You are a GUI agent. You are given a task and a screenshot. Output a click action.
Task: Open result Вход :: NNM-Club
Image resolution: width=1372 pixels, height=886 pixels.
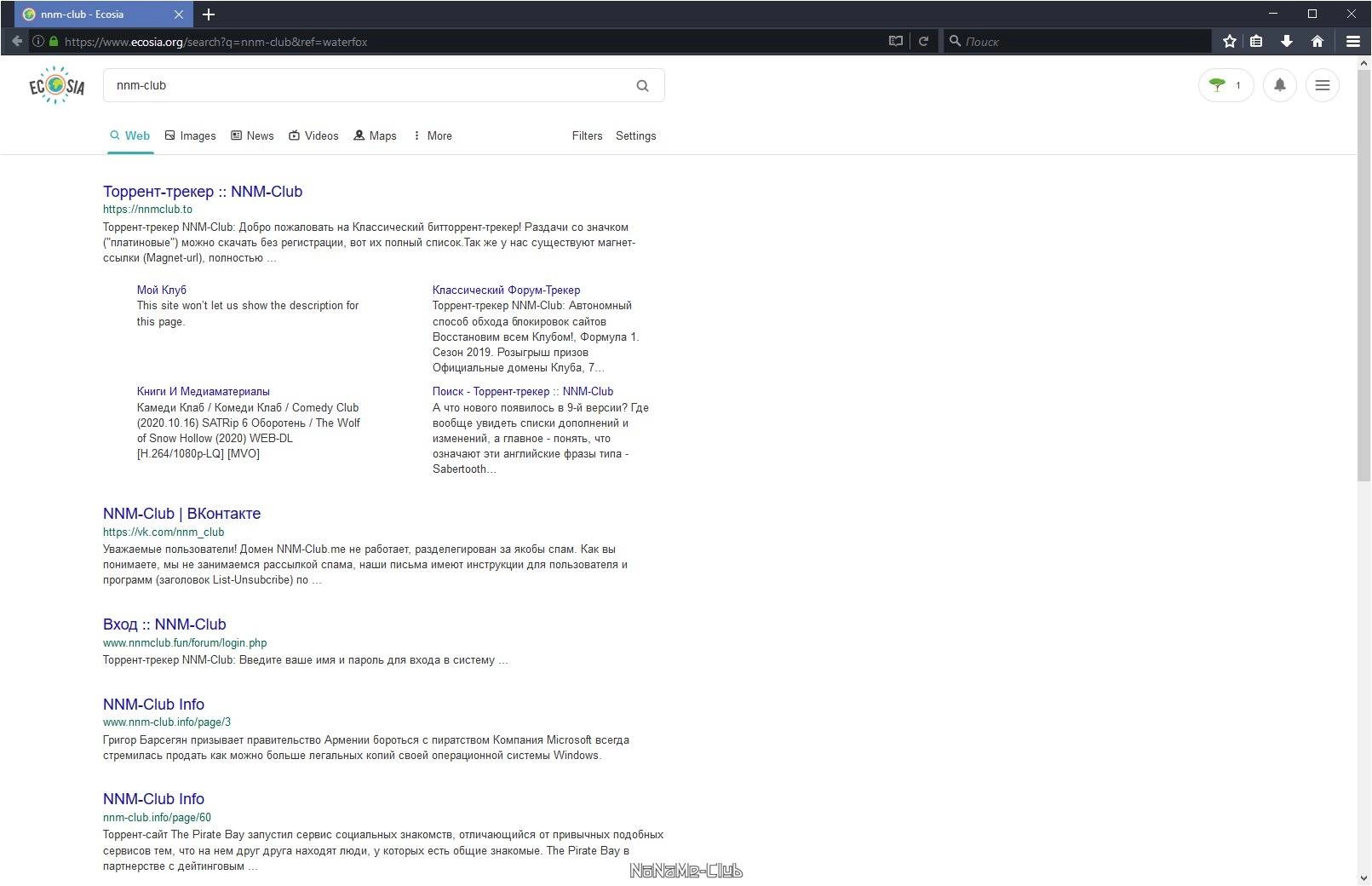(164, 624)
